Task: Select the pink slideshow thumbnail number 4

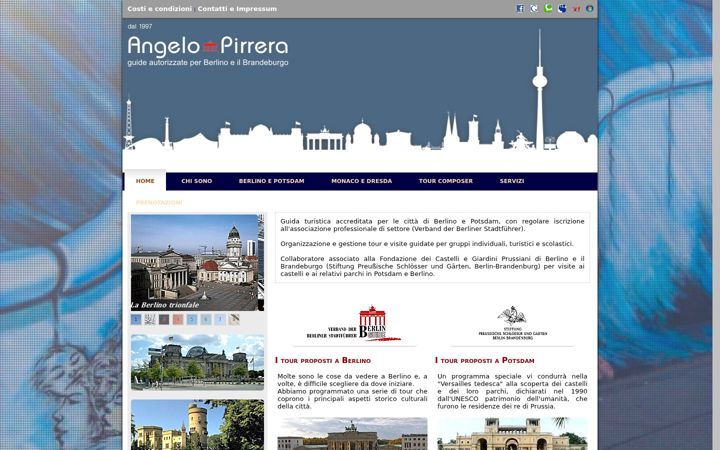Action: [x=178, y=319]
